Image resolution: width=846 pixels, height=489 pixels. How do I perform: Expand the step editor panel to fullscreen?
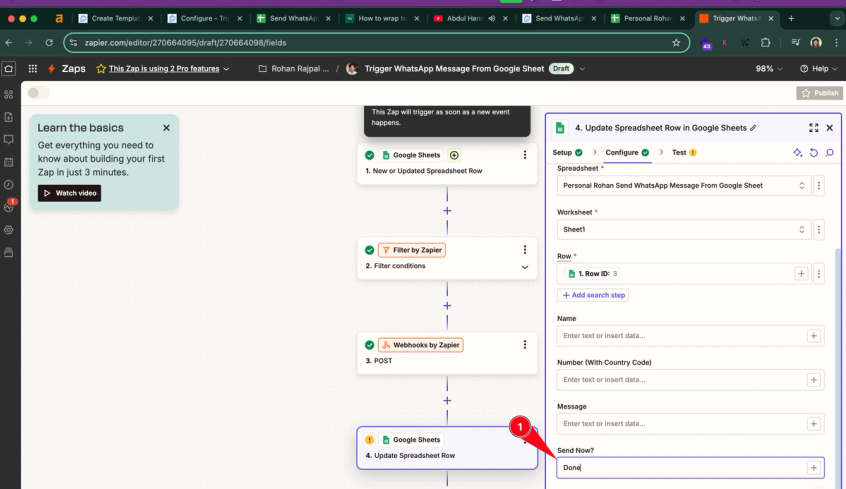pyautogui.click(x=813, y=128)
